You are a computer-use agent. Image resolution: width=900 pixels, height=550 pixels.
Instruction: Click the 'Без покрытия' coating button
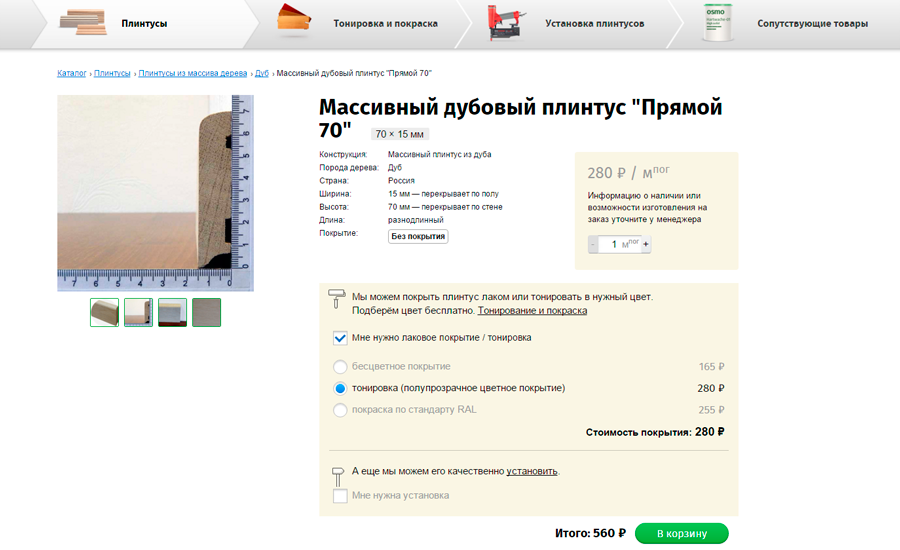(418, 236)
